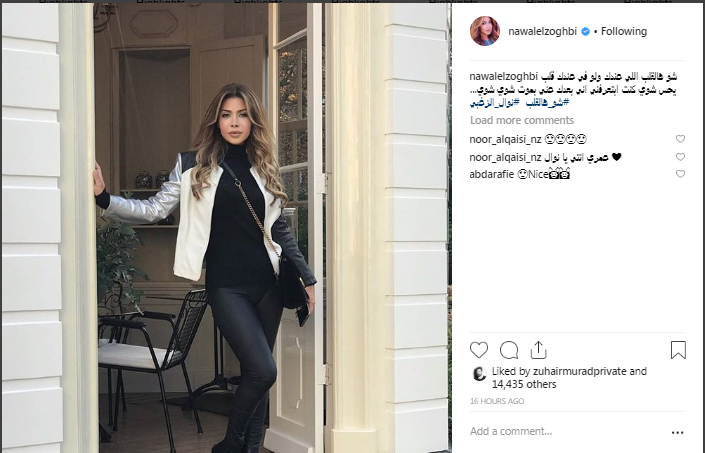Like the post with heart icon
The width and height of the screenshot is (705, 453).
tap(479, 350)
